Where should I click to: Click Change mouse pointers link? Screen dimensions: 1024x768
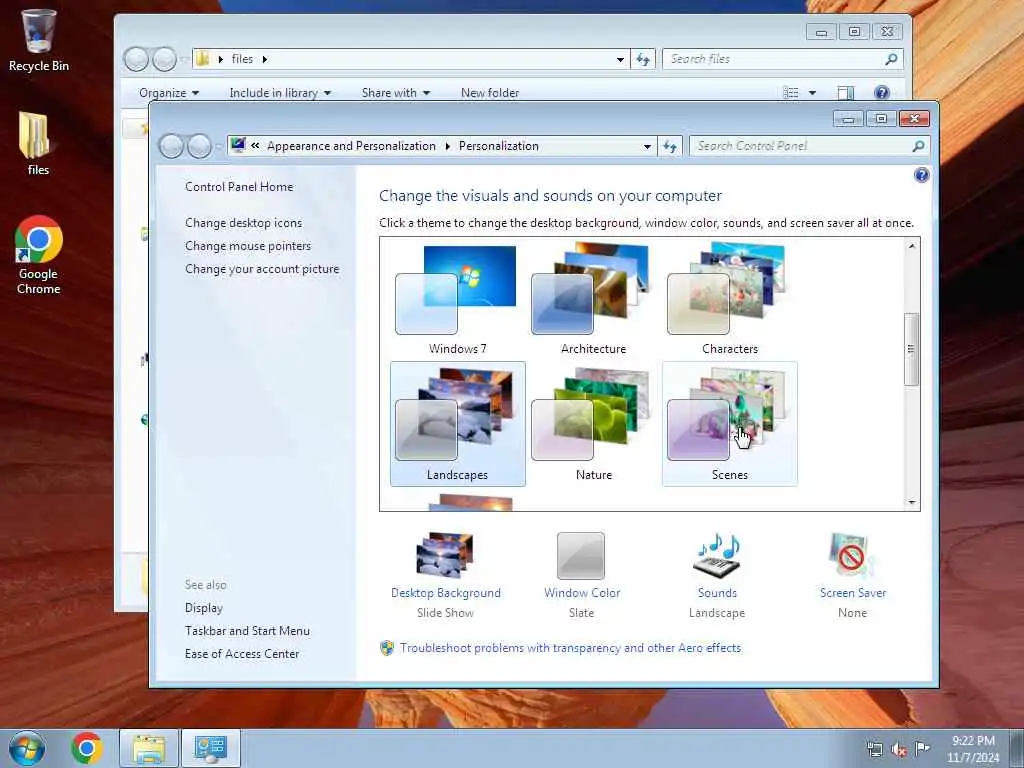click(248, 246)
